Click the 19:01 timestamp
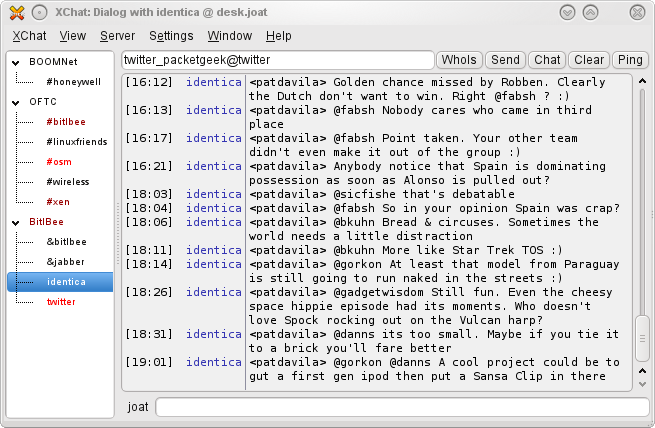Image resolution: width=655 pixels, height=428 pixels. [149, 362]
